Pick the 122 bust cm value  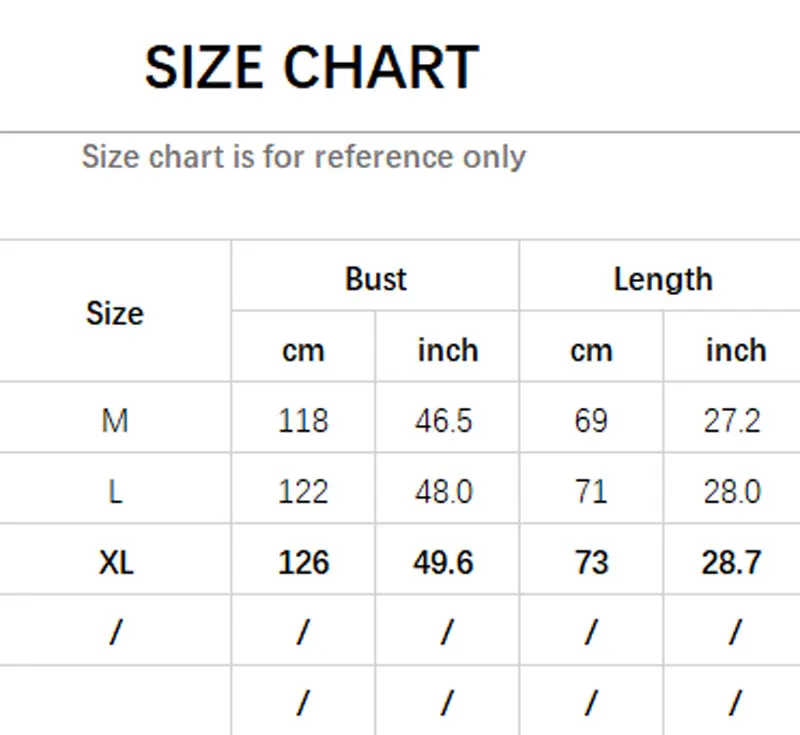[303, 491]
